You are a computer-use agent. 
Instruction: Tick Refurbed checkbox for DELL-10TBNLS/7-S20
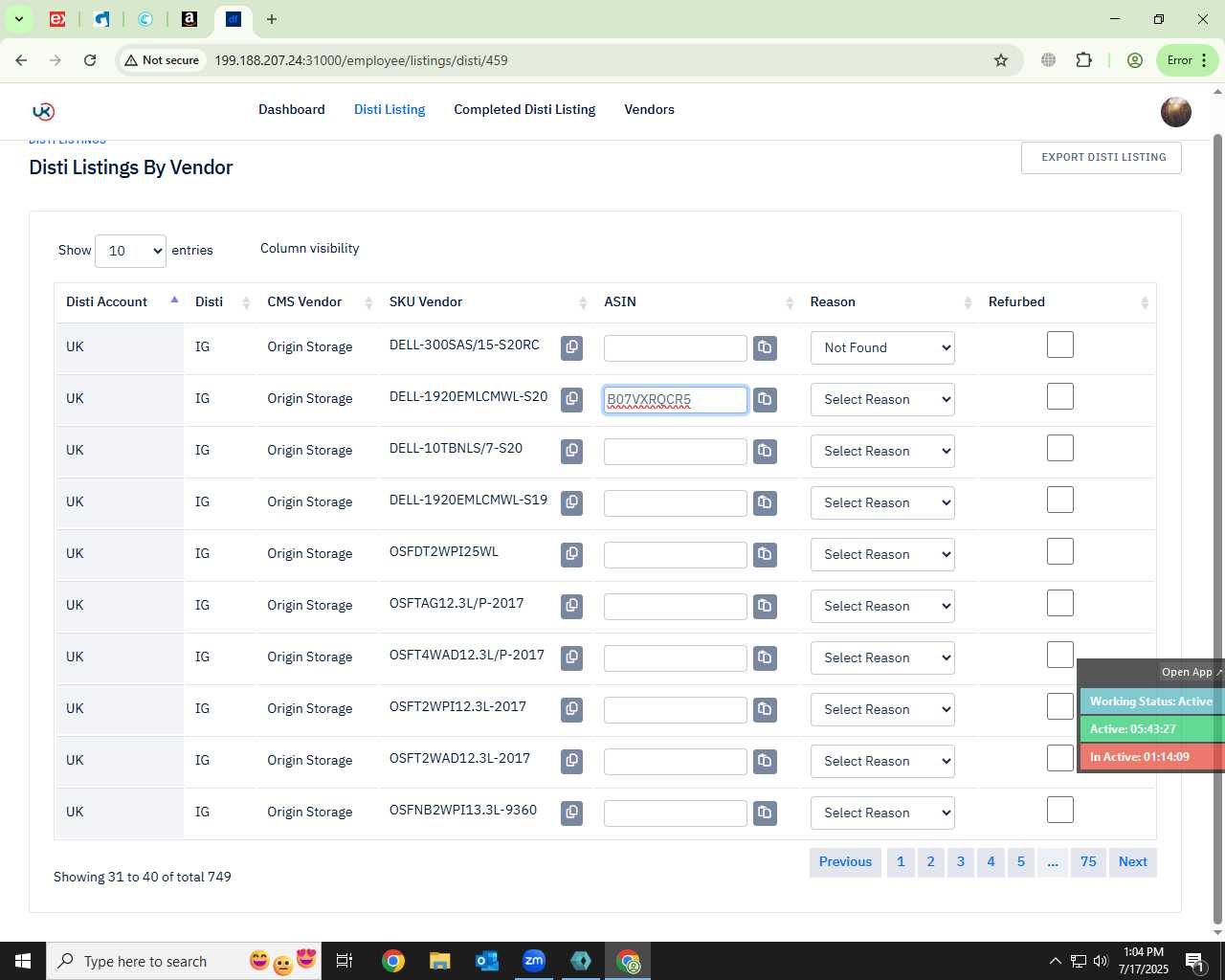(x=1060, y=448)
